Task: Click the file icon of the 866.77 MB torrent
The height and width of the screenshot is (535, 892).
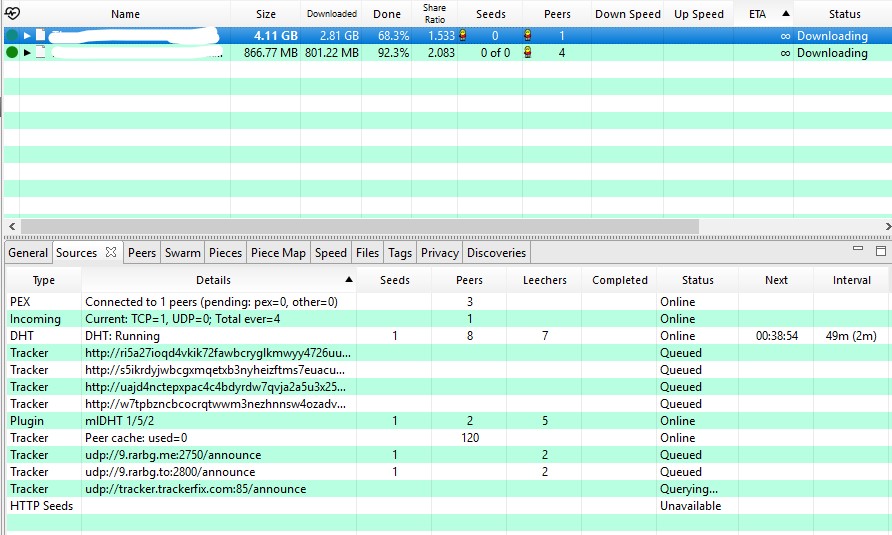Action: (40, 52)
